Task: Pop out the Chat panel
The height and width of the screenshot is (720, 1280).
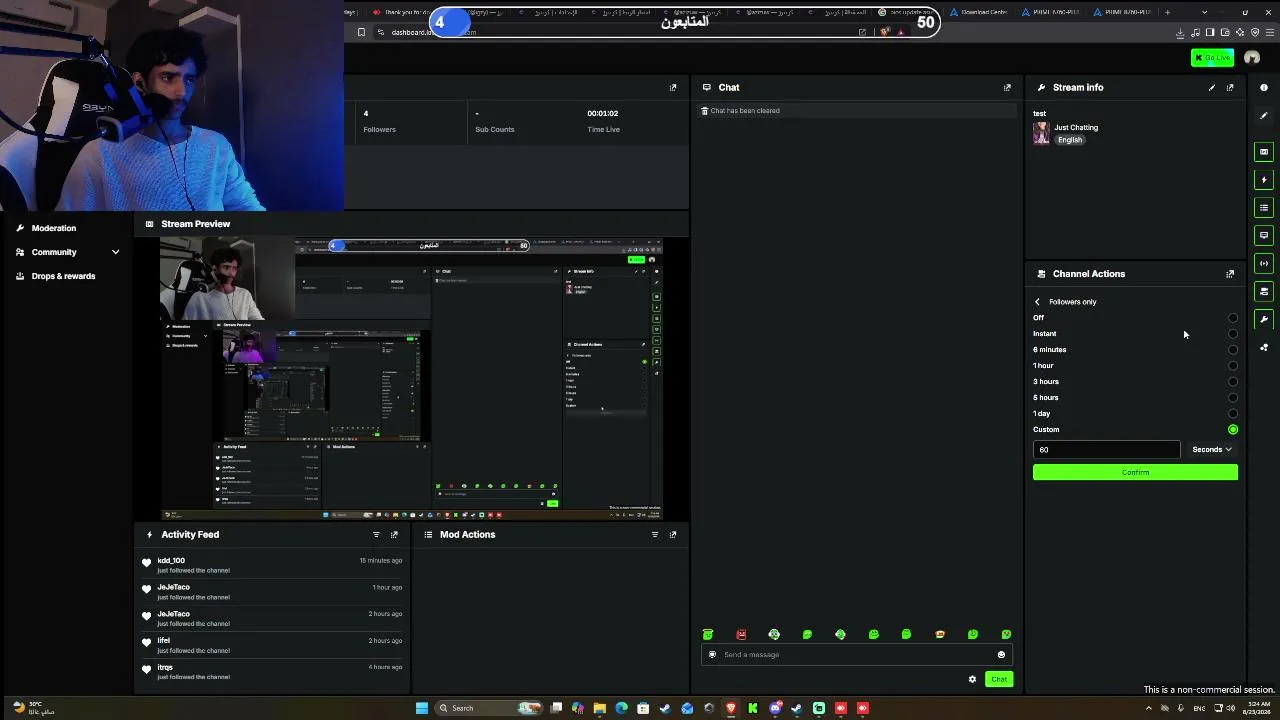Action: tap(1007, 88)
